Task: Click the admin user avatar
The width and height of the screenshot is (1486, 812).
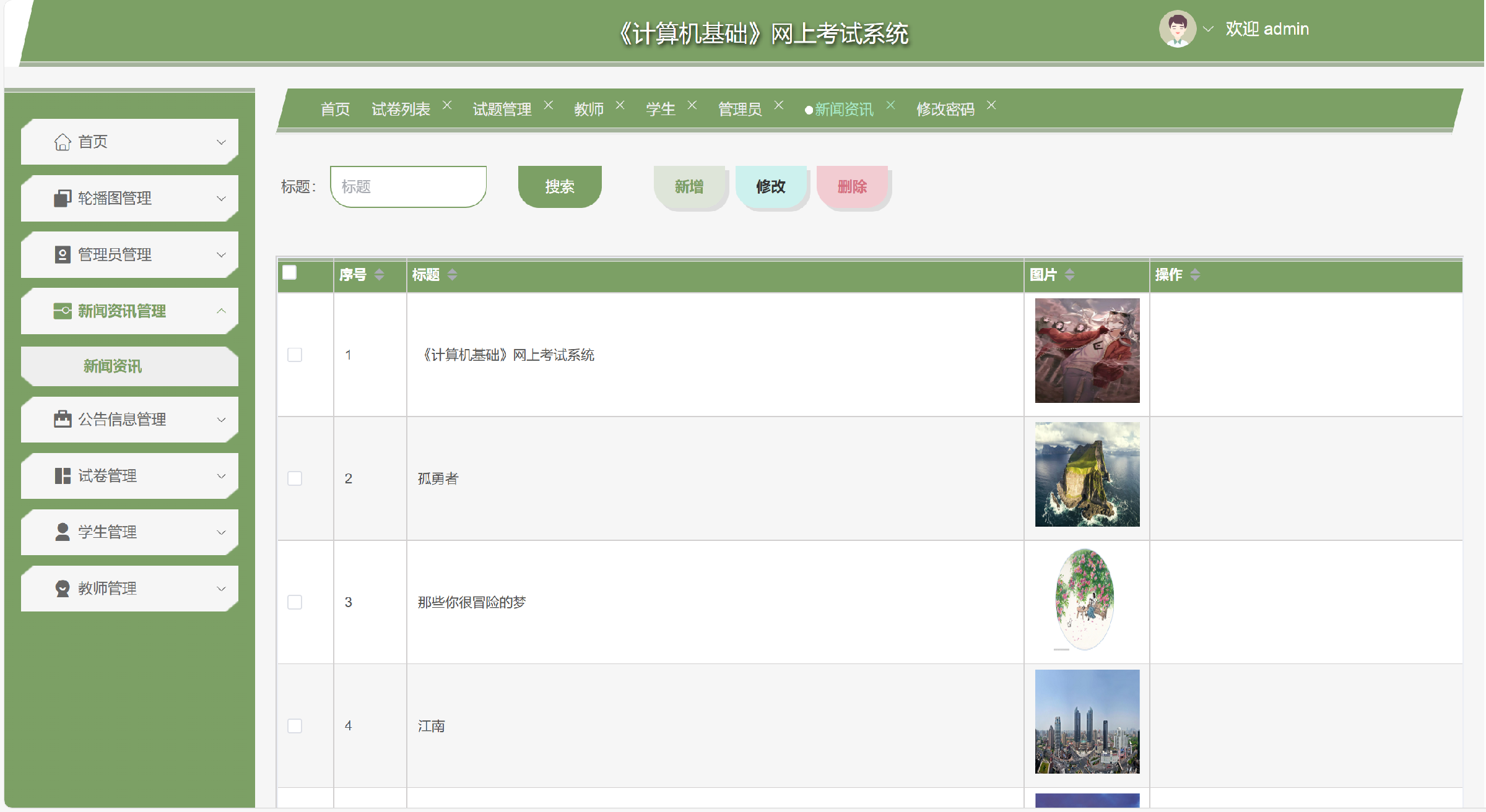Action: (1177, 29)
